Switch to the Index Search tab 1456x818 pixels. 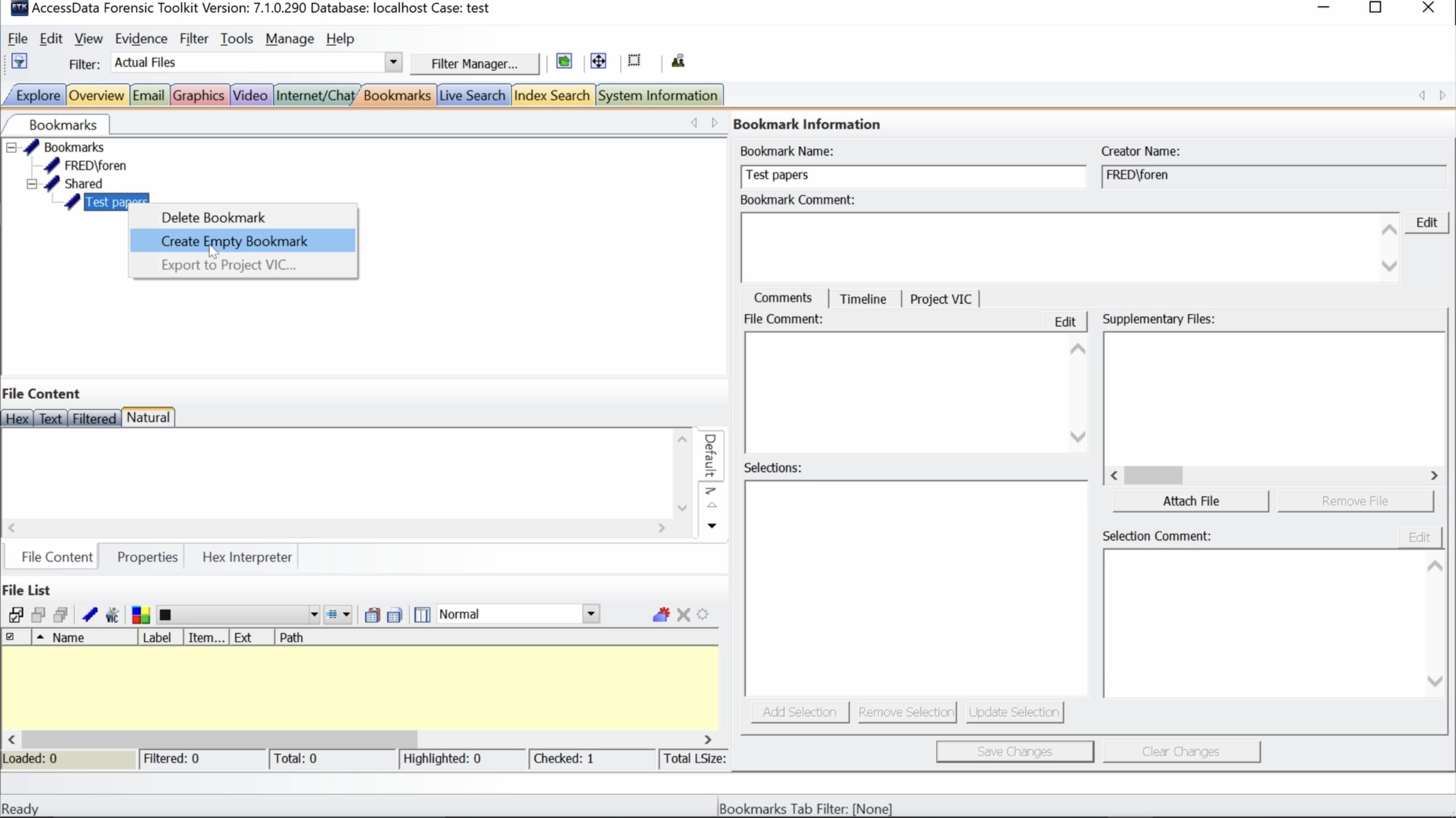(552, 95)
